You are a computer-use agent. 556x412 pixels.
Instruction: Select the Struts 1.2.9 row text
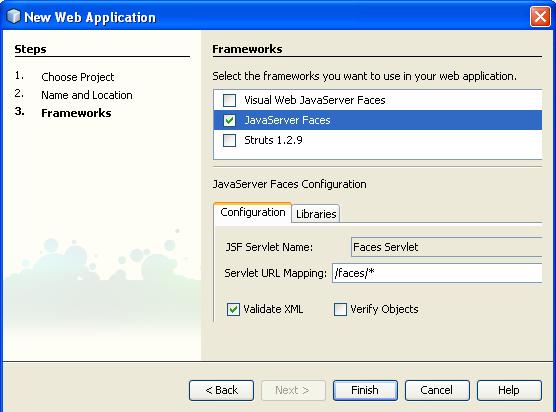tap(273, 140)
